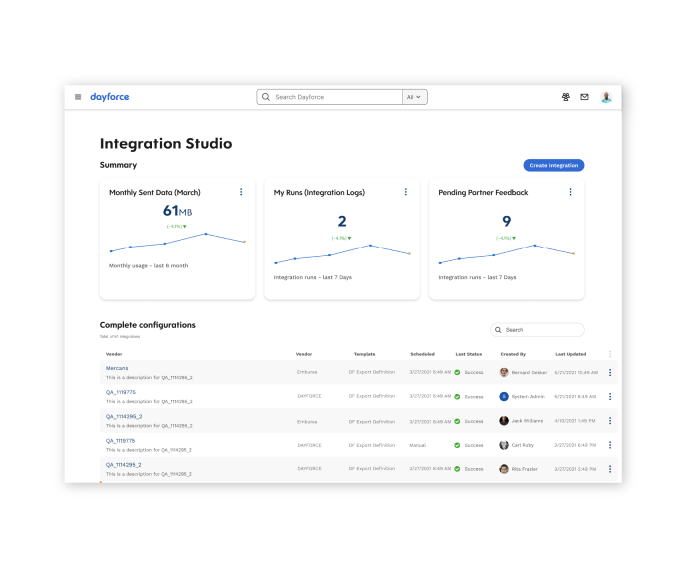Click the Create Integration button
Viewport: 688px width, 568px height.
click(x=554, y=165)
